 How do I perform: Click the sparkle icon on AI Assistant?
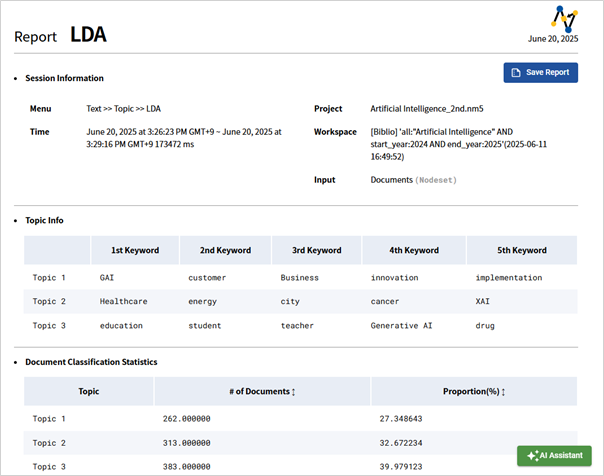click(532, 456)
